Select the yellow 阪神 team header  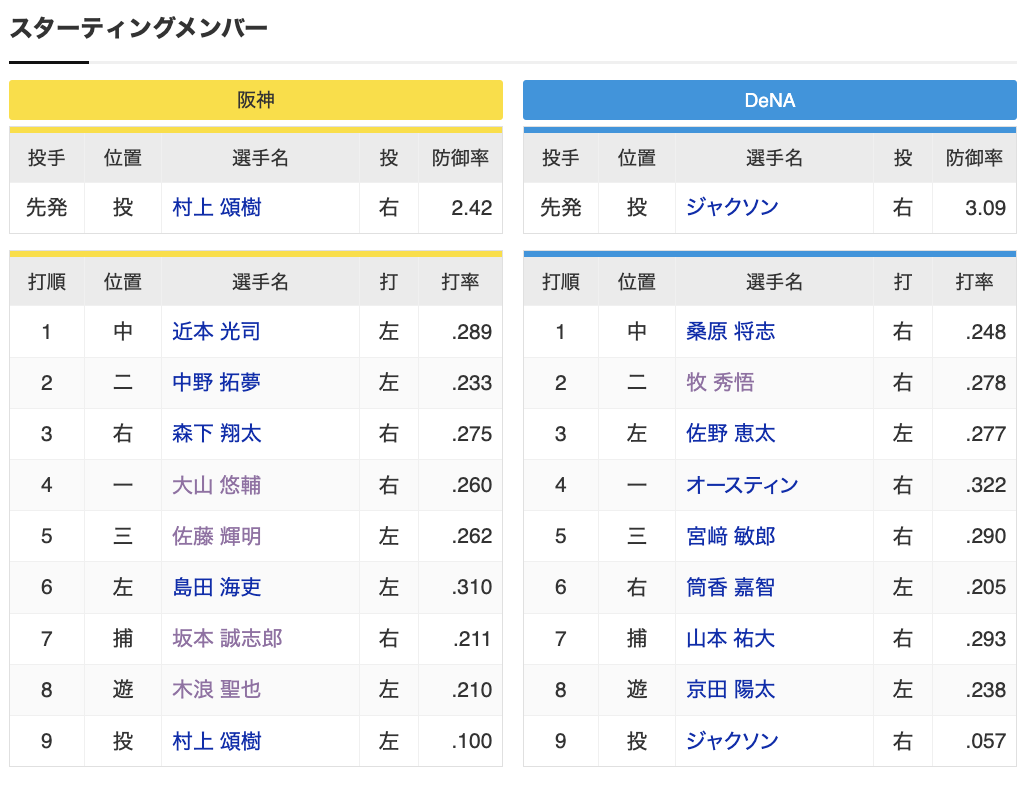coord(256,100)
